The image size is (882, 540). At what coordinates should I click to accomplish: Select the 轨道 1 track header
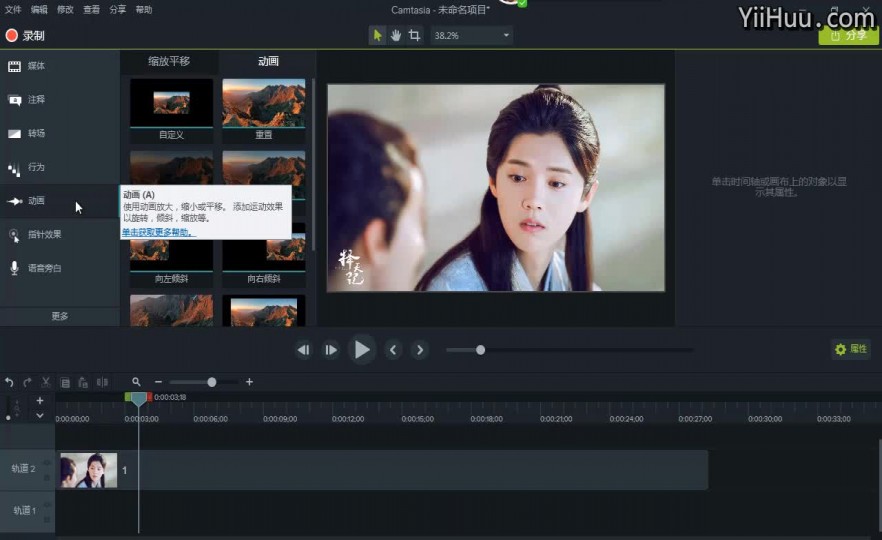(x=27, y=511)
